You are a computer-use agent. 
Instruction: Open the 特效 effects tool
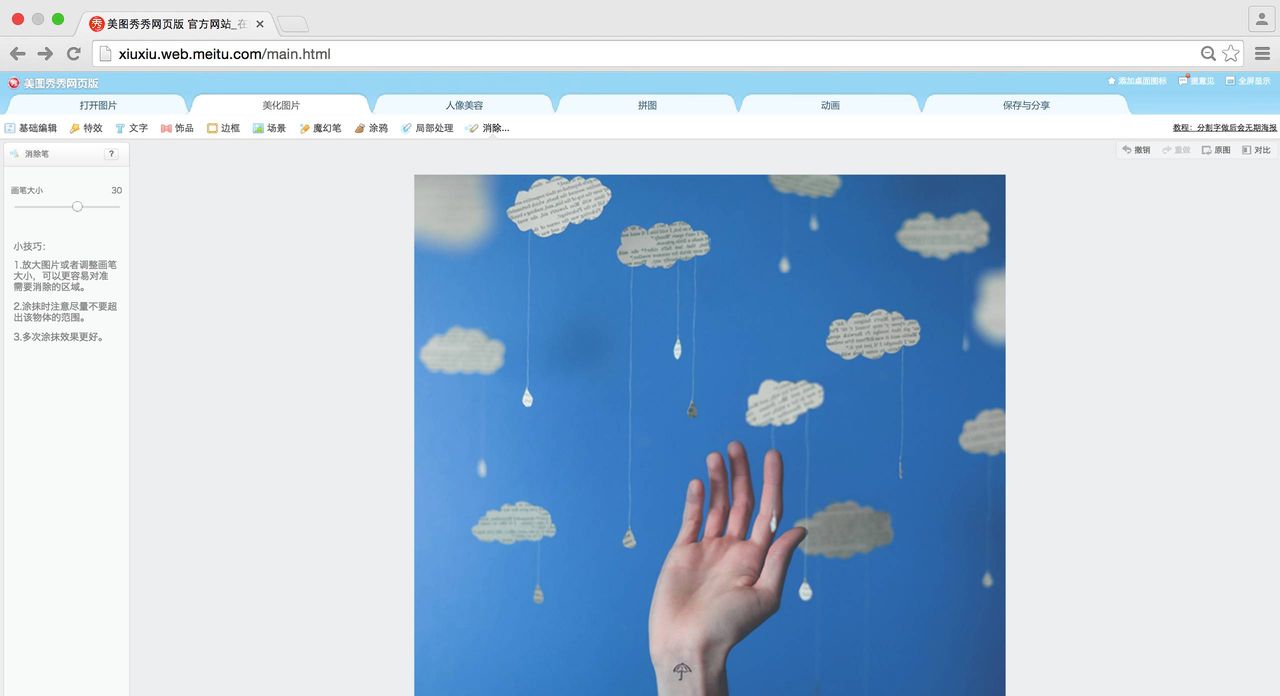click(x=86, y=128)
